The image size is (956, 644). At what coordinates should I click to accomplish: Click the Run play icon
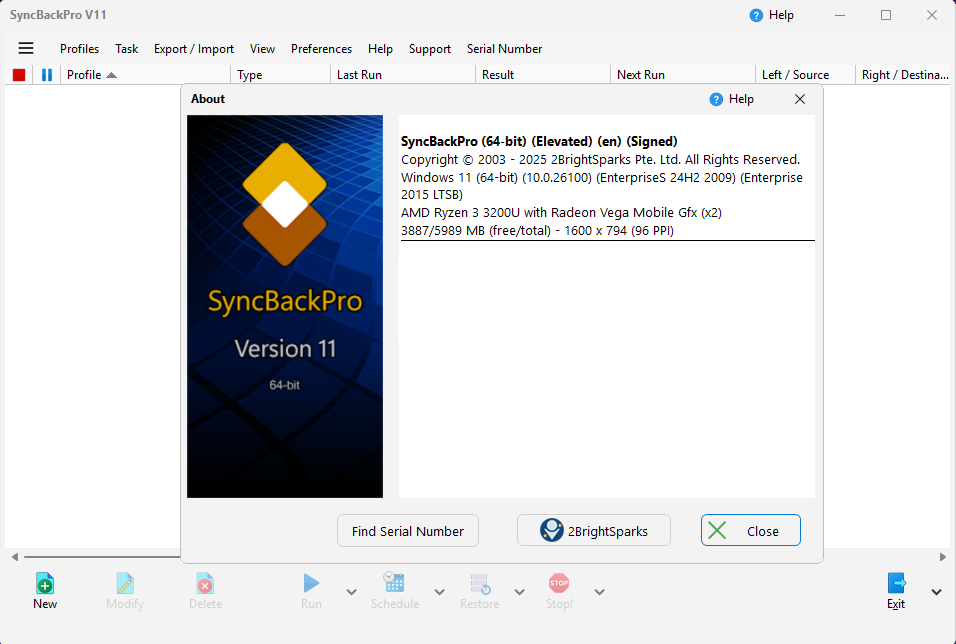click(312, 583)
